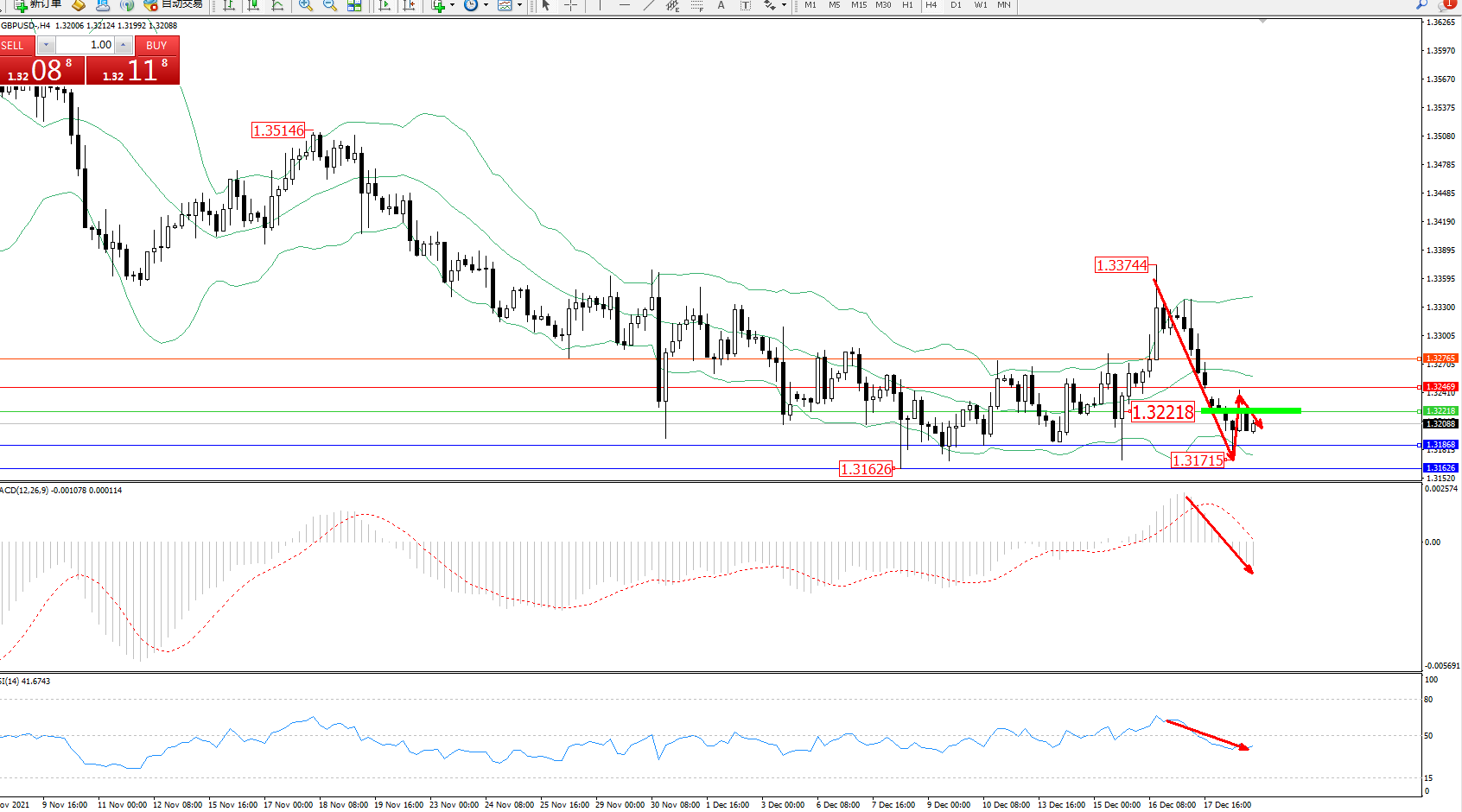Switch to the M15 timeframe
This screenshot has width=1462, height=812.
858,5
